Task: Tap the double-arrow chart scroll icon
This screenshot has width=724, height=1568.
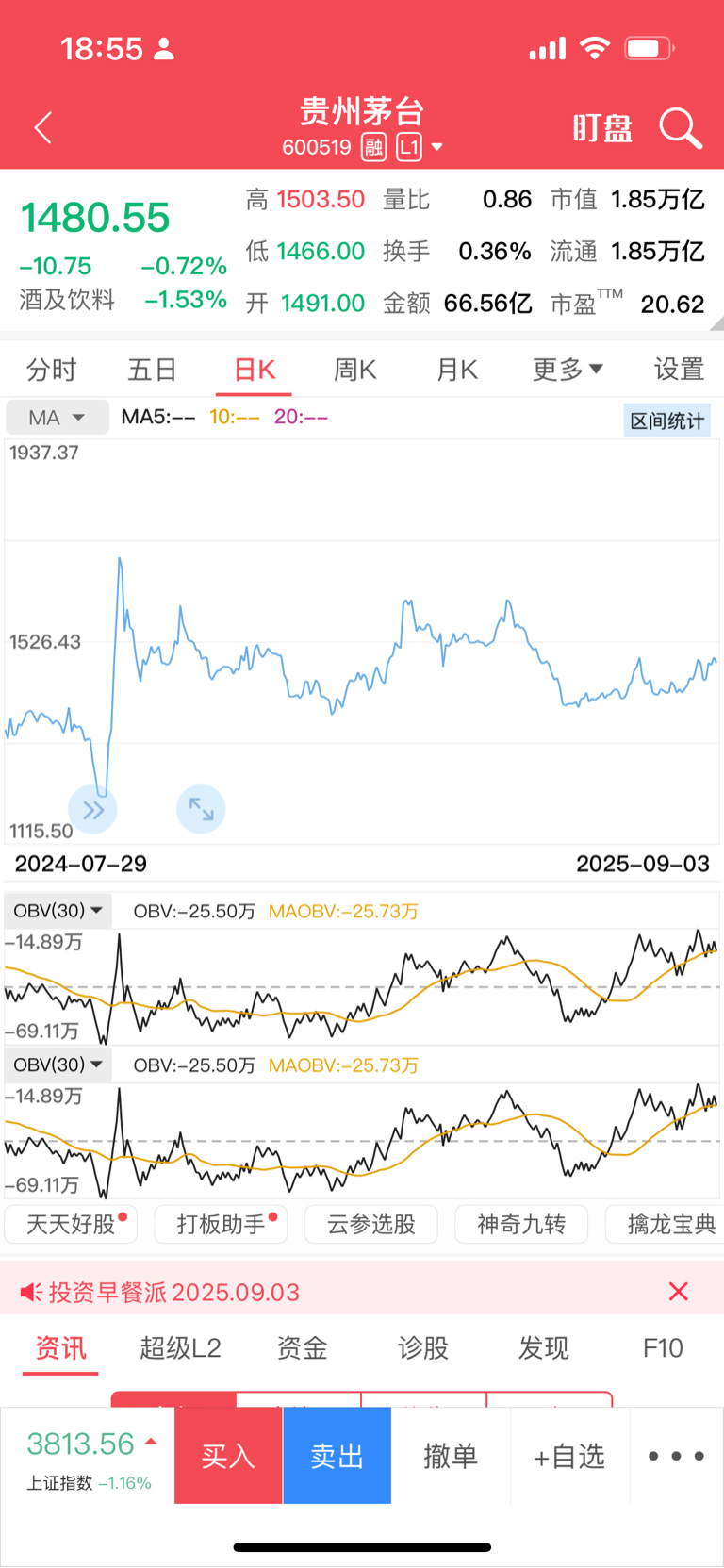Action: coord(92,809)
